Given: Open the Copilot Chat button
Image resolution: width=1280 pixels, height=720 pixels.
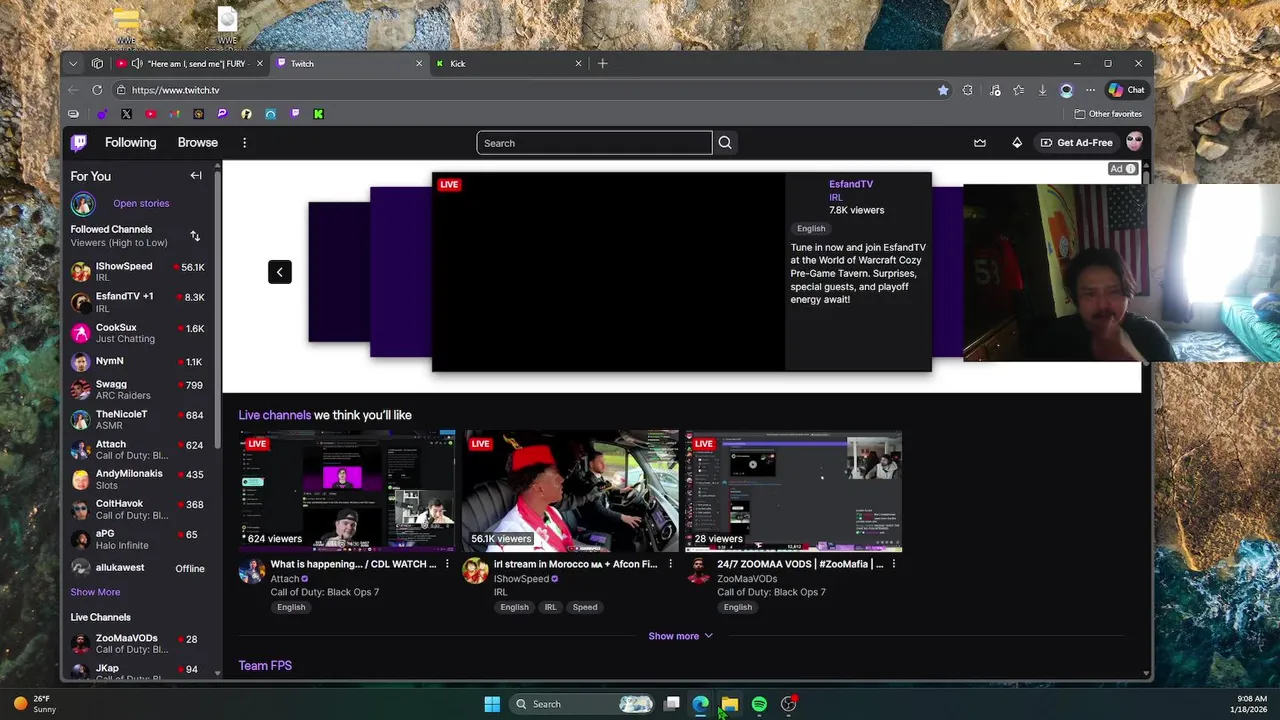Looking at the screenshot, I should [1126, 90].
